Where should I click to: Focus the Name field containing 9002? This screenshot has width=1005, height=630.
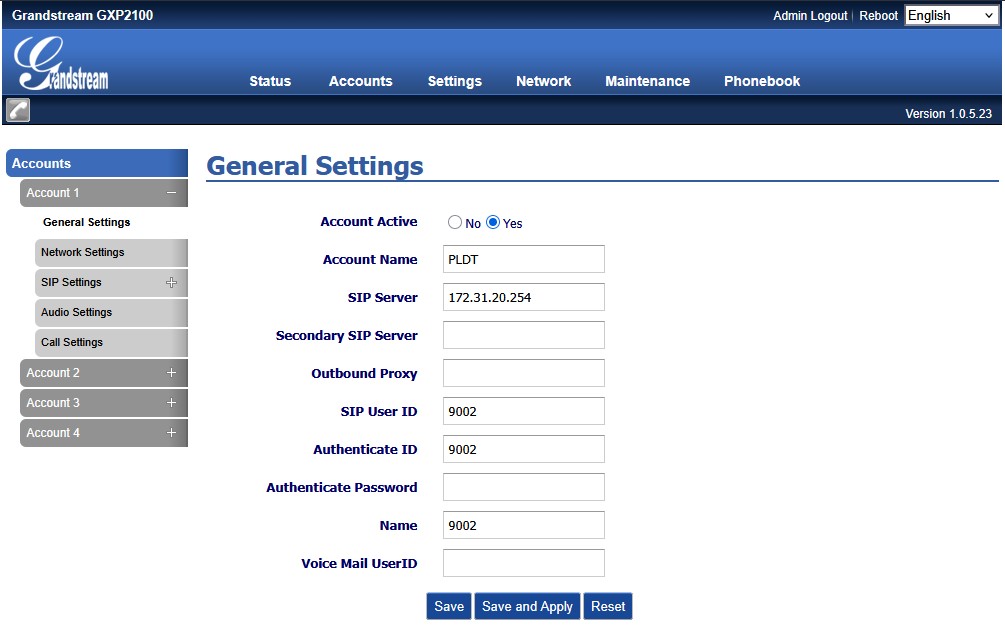point(524,526)
